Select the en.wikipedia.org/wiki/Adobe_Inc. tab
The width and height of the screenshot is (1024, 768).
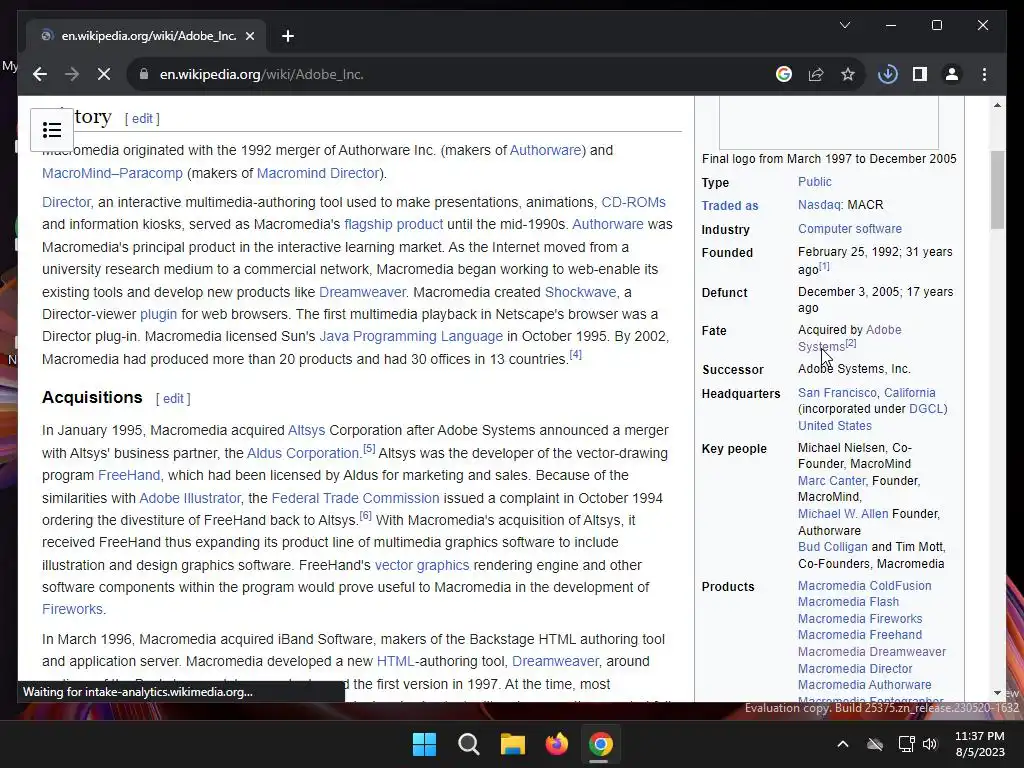coord(146,36)
